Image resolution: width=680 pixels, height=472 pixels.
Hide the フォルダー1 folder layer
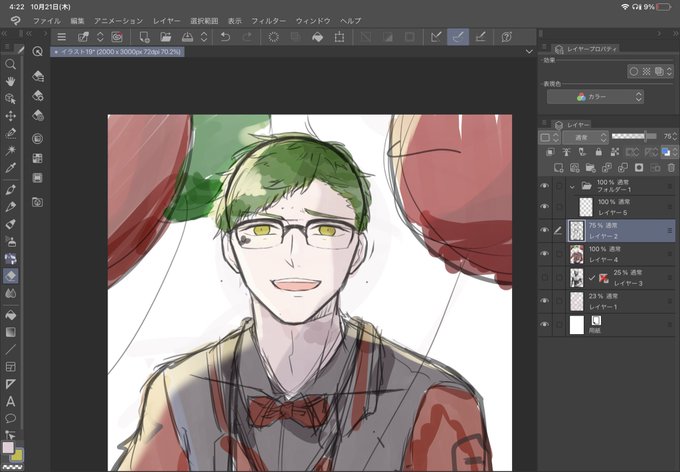(544, 186)
